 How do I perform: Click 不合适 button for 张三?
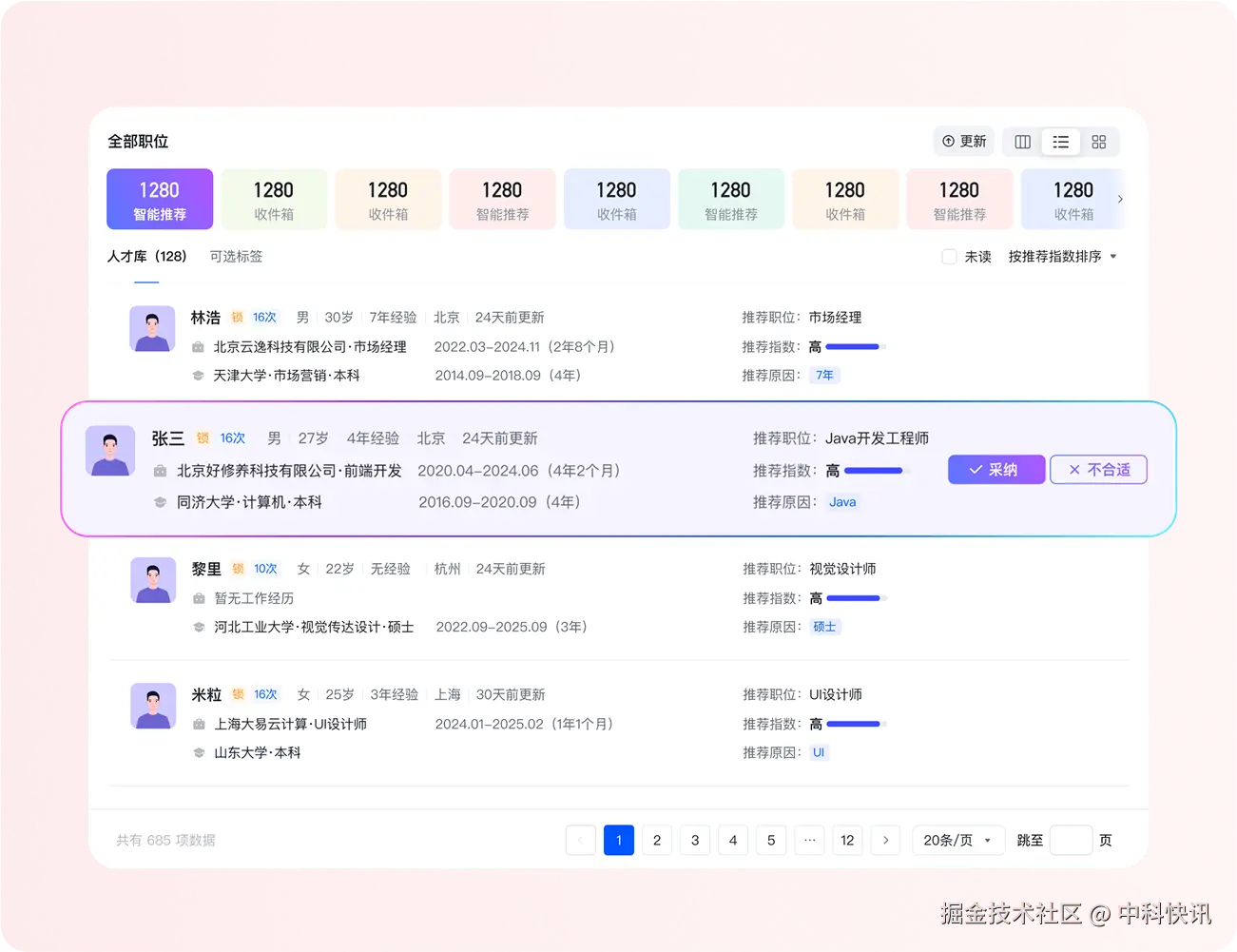(1098, 470)
